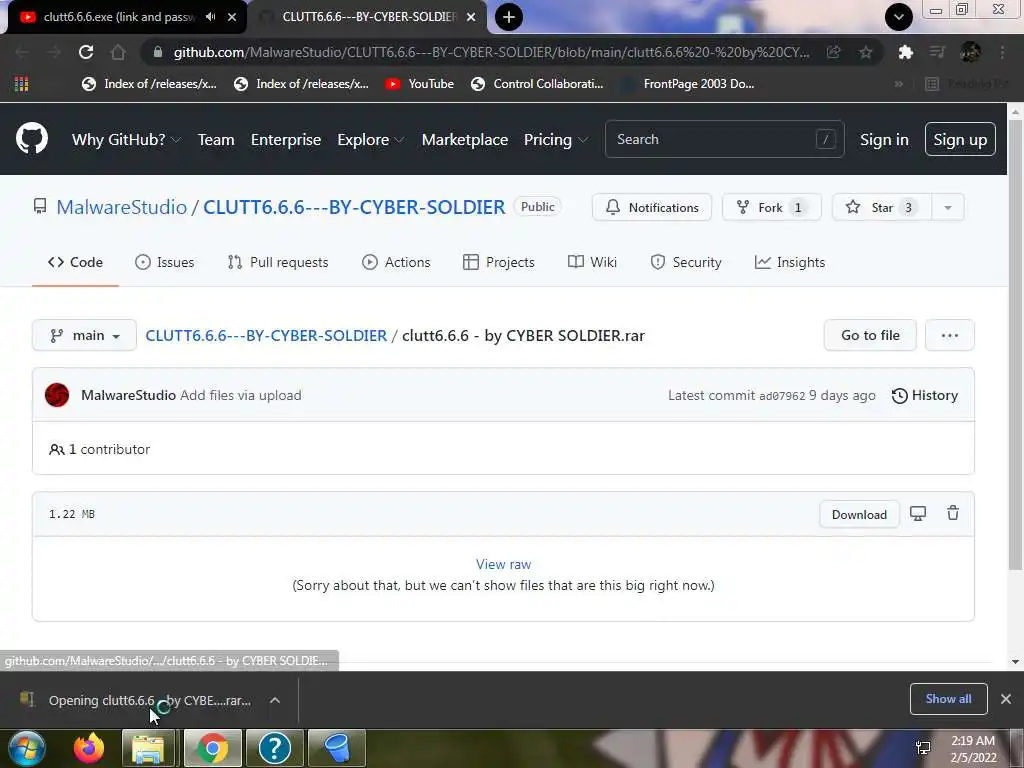Open the Actions tab

pos(396,263)
